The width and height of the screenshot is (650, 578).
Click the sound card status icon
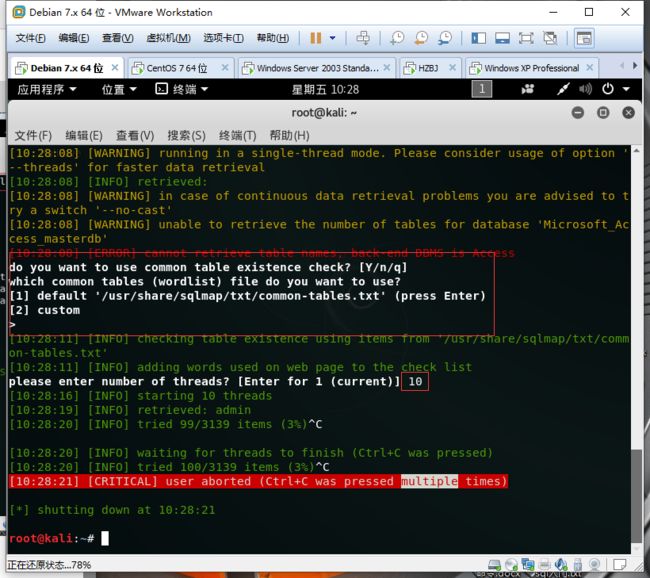(561, 565)
